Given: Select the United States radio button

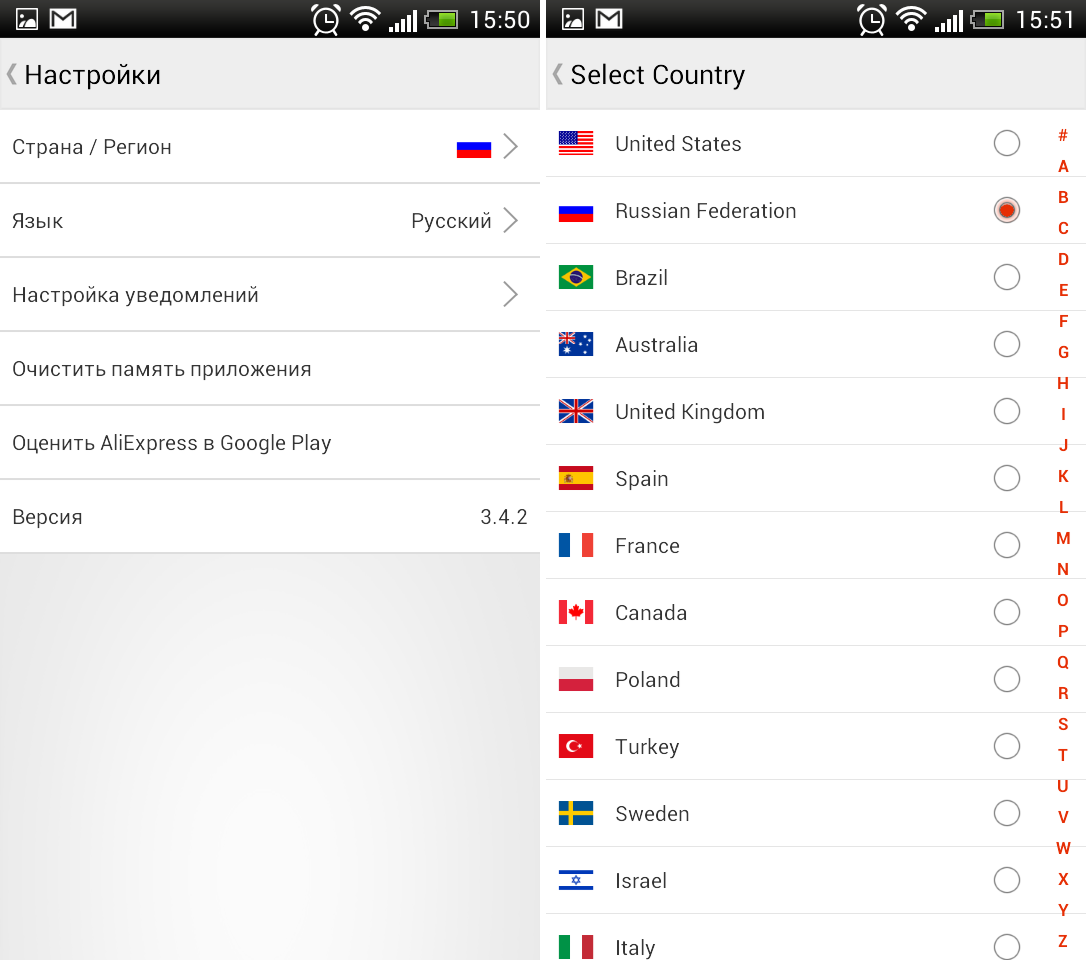Looking at the screenshot, I should pos(1006,143).
